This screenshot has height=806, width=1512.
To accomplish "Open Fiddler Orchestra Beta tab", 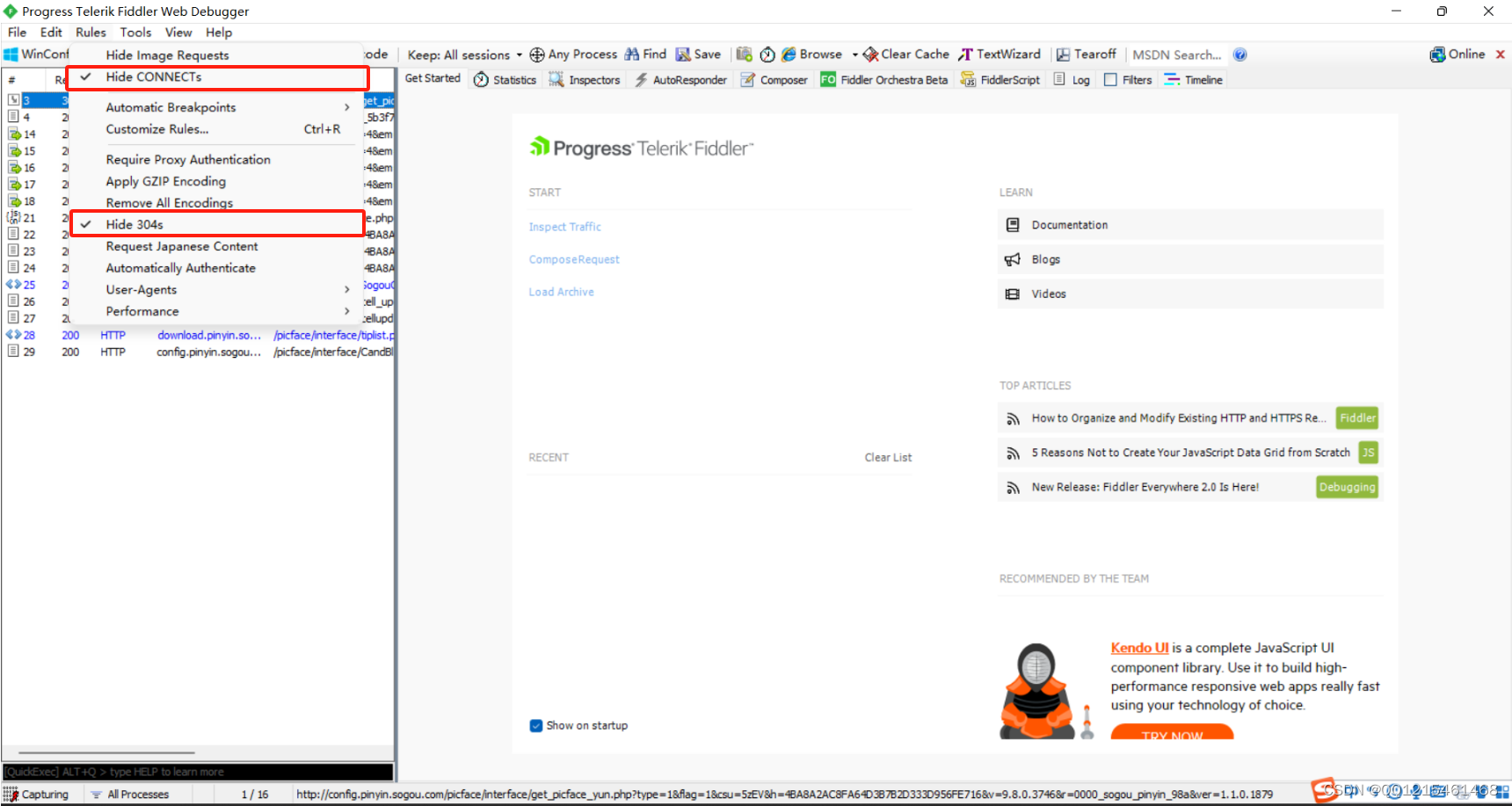I will (x=884, y=80).
